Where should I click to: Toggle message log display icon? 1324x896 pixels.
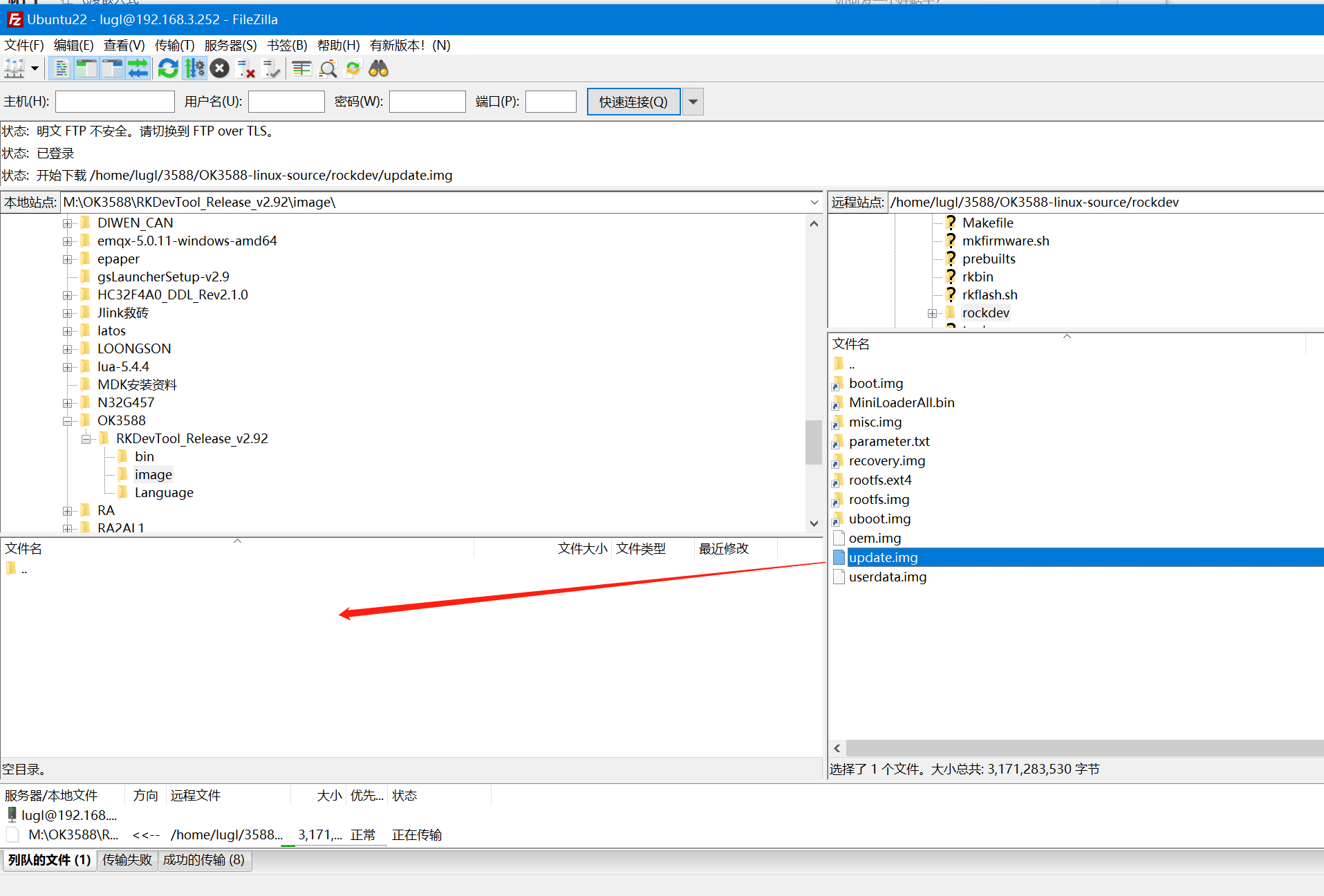click(62, 68)
